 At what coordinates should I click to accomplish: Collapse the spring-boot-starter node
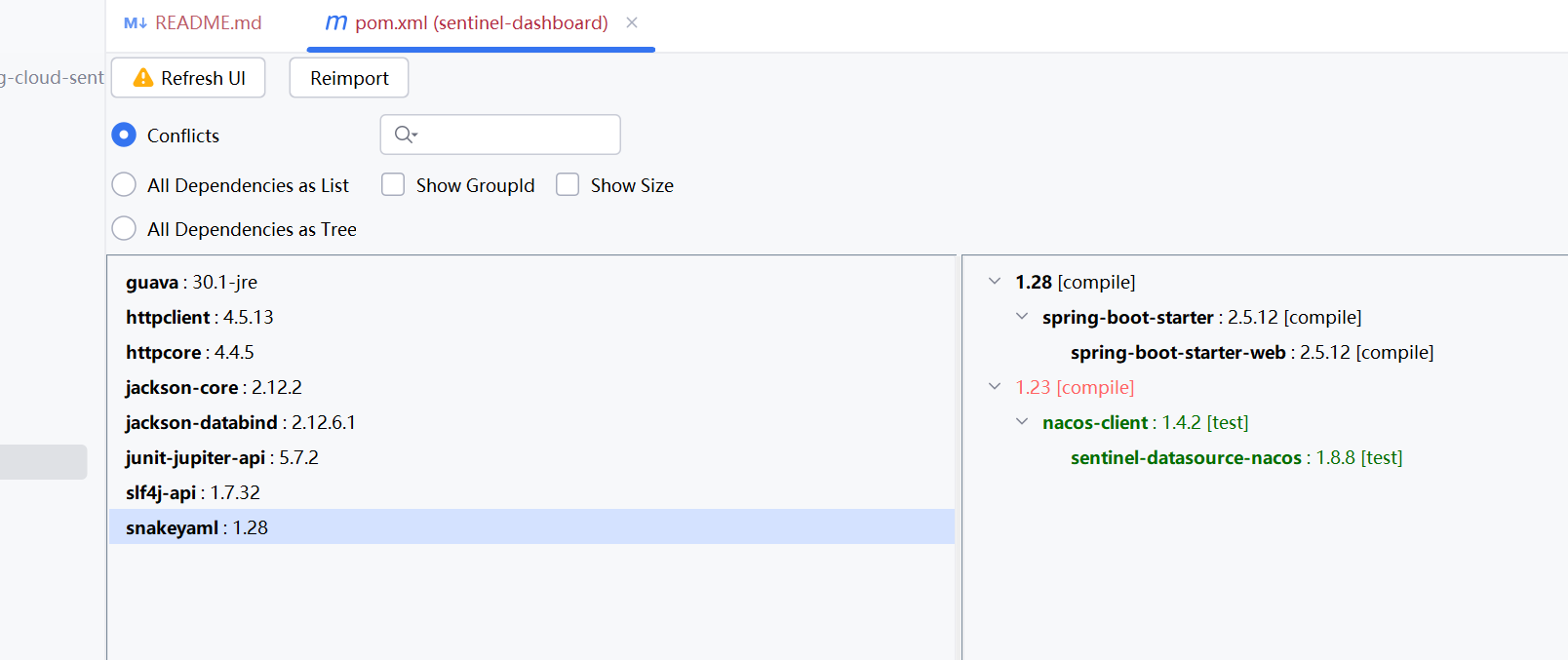pyautogui.click(x=1022, y=316)
